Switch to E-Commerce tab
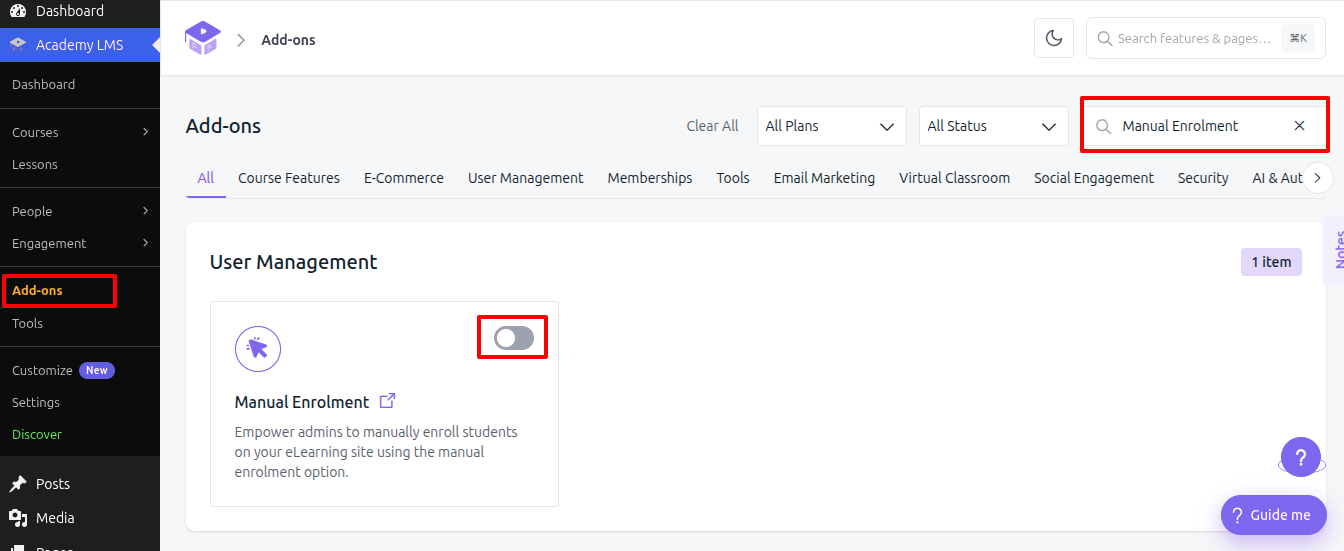This screenshot has height=551, width=1344. [404, 178]
